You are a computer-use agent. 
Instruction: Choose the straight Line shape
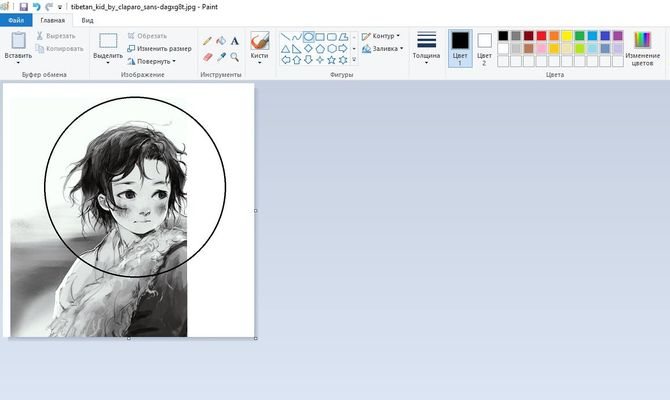(285, 37)
